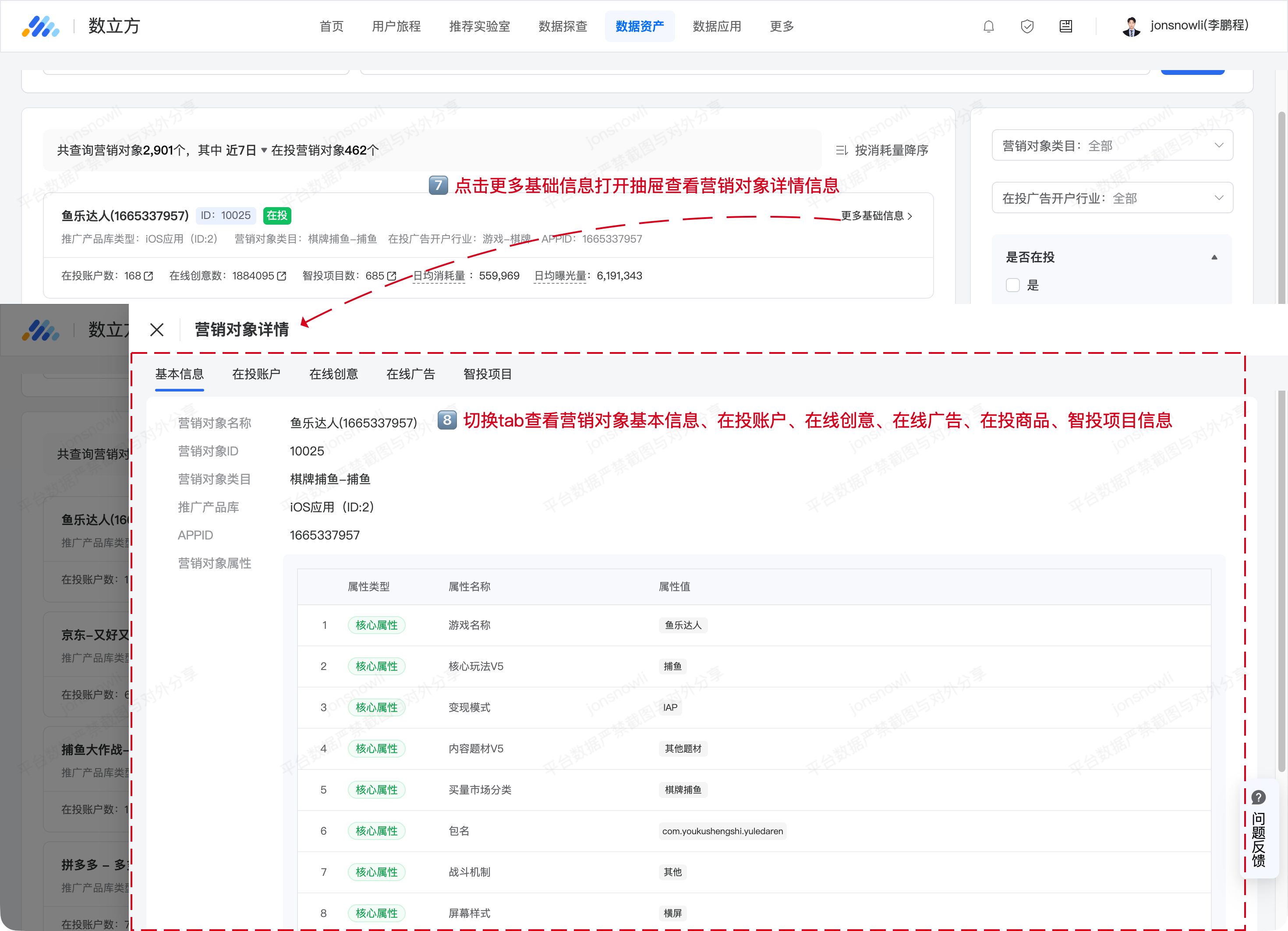This screenshot has width=1288, height=931.
Task: Open external link icon beside 在投账户数 168
Action: tap(149, 276)
